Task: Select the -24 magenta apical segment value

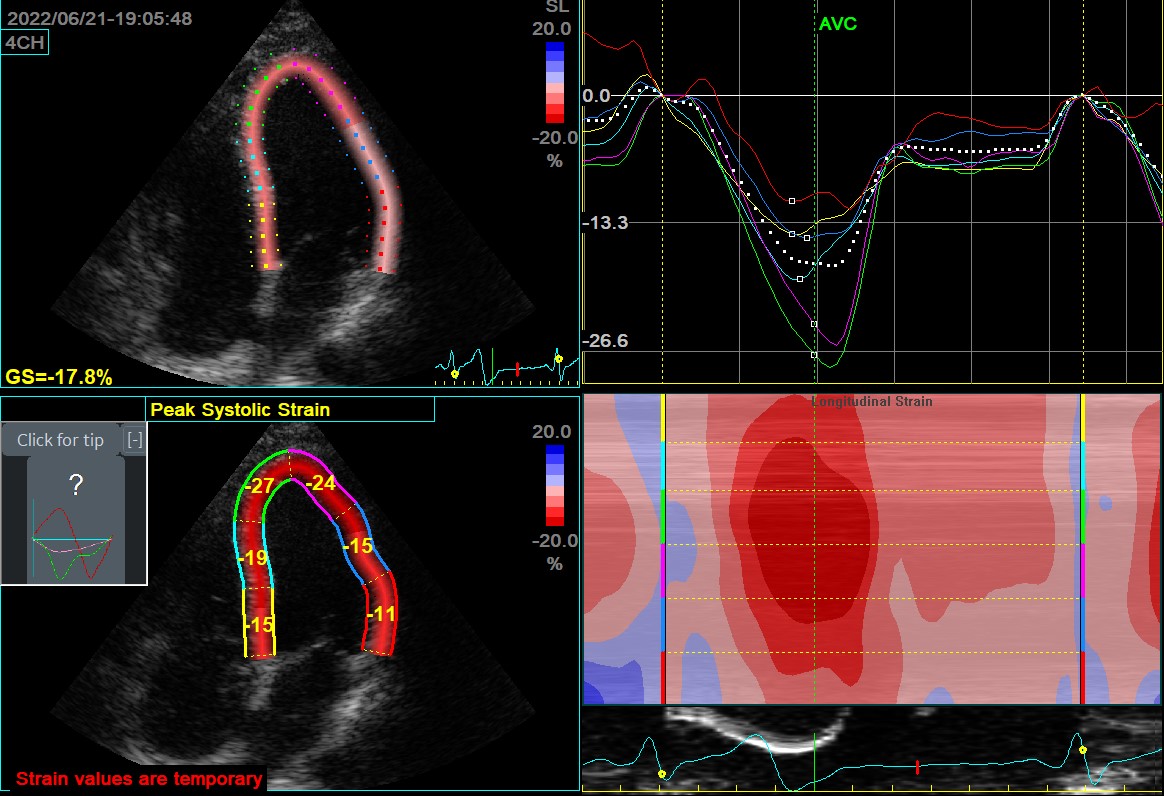Action: 320,484
